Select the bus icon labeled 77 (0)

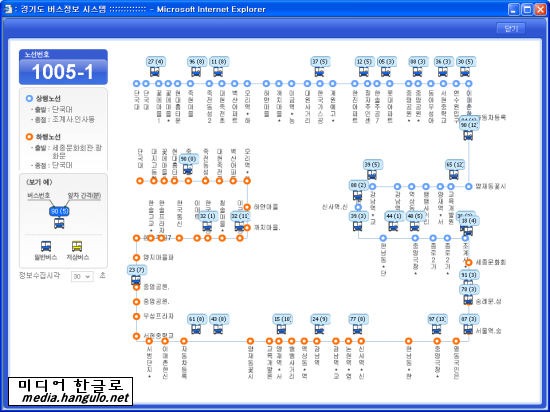pos(357,329)
